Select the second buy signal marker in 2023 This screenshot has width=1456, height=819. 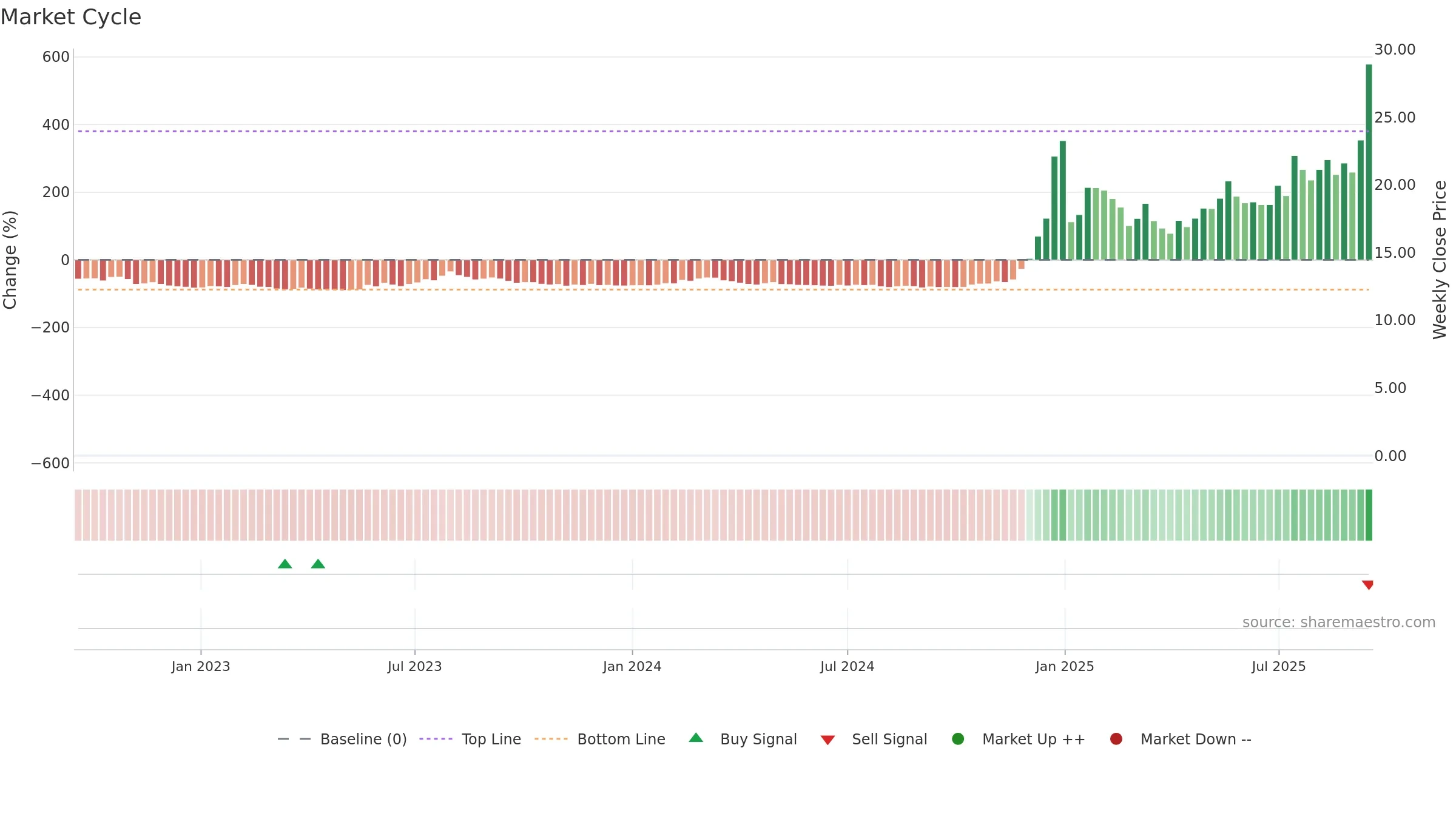(x=318, y=564)
